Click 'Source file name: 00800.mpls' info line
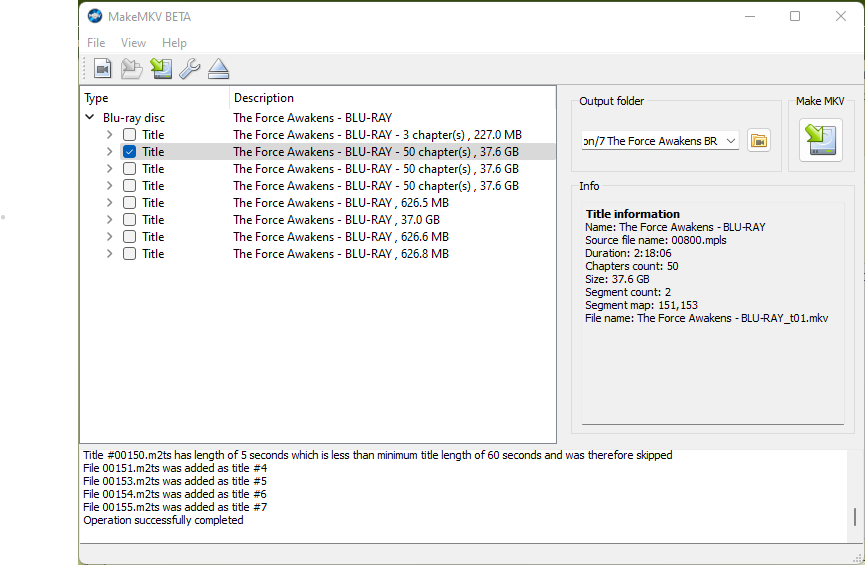The width and height of the screenshot is (865, 565). tap(655, 240)
